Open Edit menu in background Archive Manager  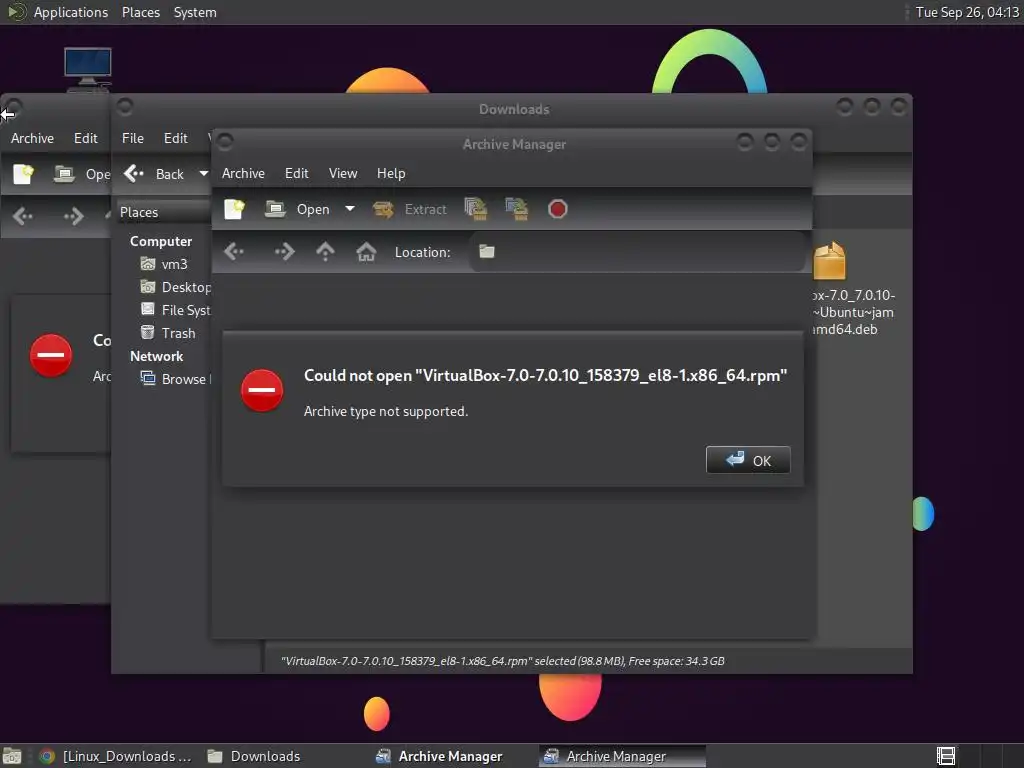pos(86,138)
